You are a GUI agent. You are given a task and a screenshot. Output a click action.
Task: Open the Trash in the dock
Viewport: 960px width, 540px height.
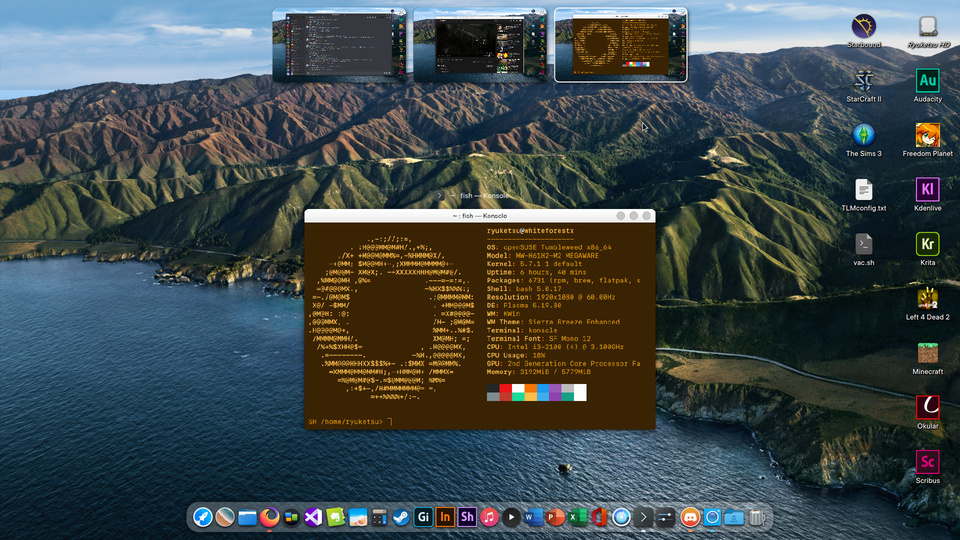757,517
